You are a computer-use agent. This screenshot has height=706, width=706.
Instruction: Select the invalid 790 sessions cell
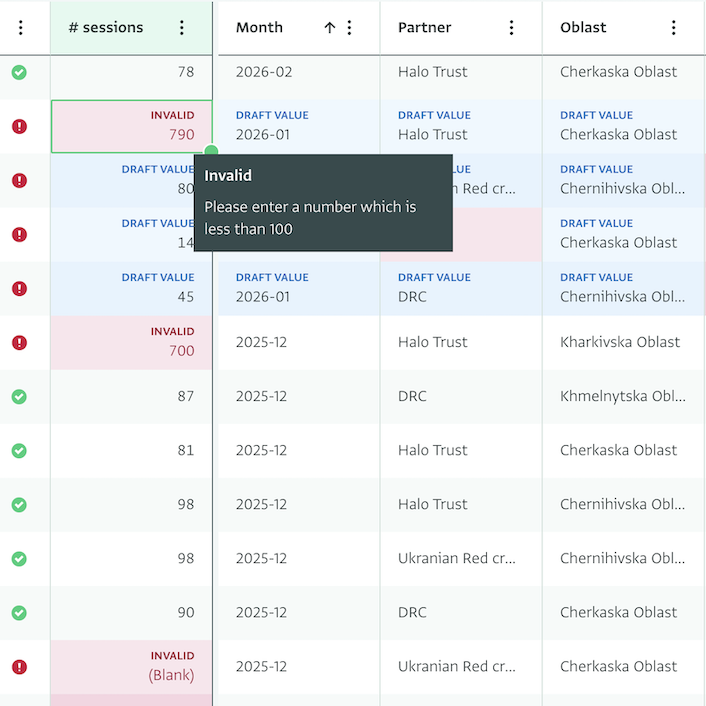tap(131, 127)
